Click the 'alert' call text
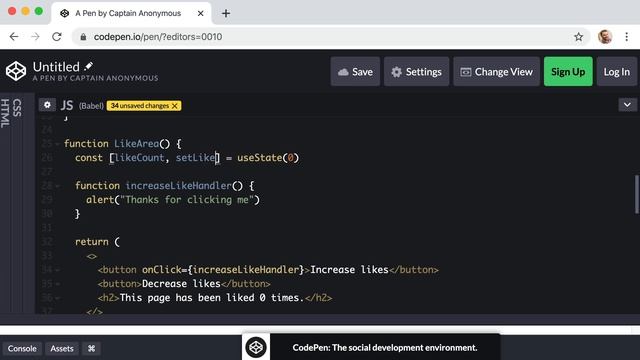This screenshot has width=640, height=360. click(x=100, y=200)
